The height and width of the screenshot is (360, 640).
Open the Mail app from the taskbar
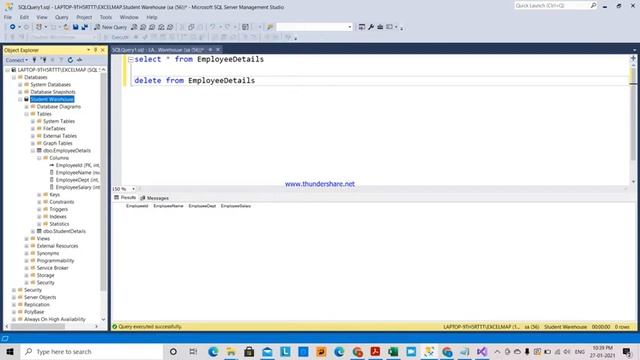tap(267, 351)
